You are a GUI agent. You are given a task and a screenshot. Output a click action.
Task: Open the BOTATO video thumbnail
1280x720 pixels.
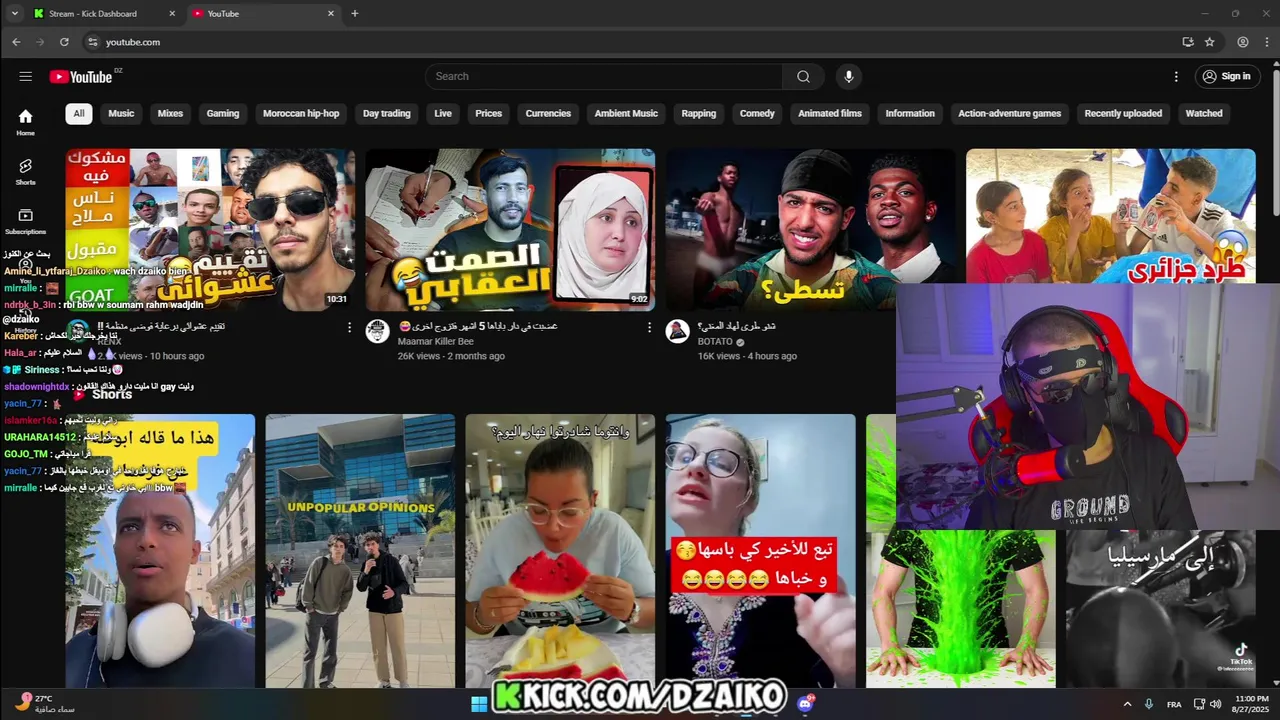(x=810, y=230)
